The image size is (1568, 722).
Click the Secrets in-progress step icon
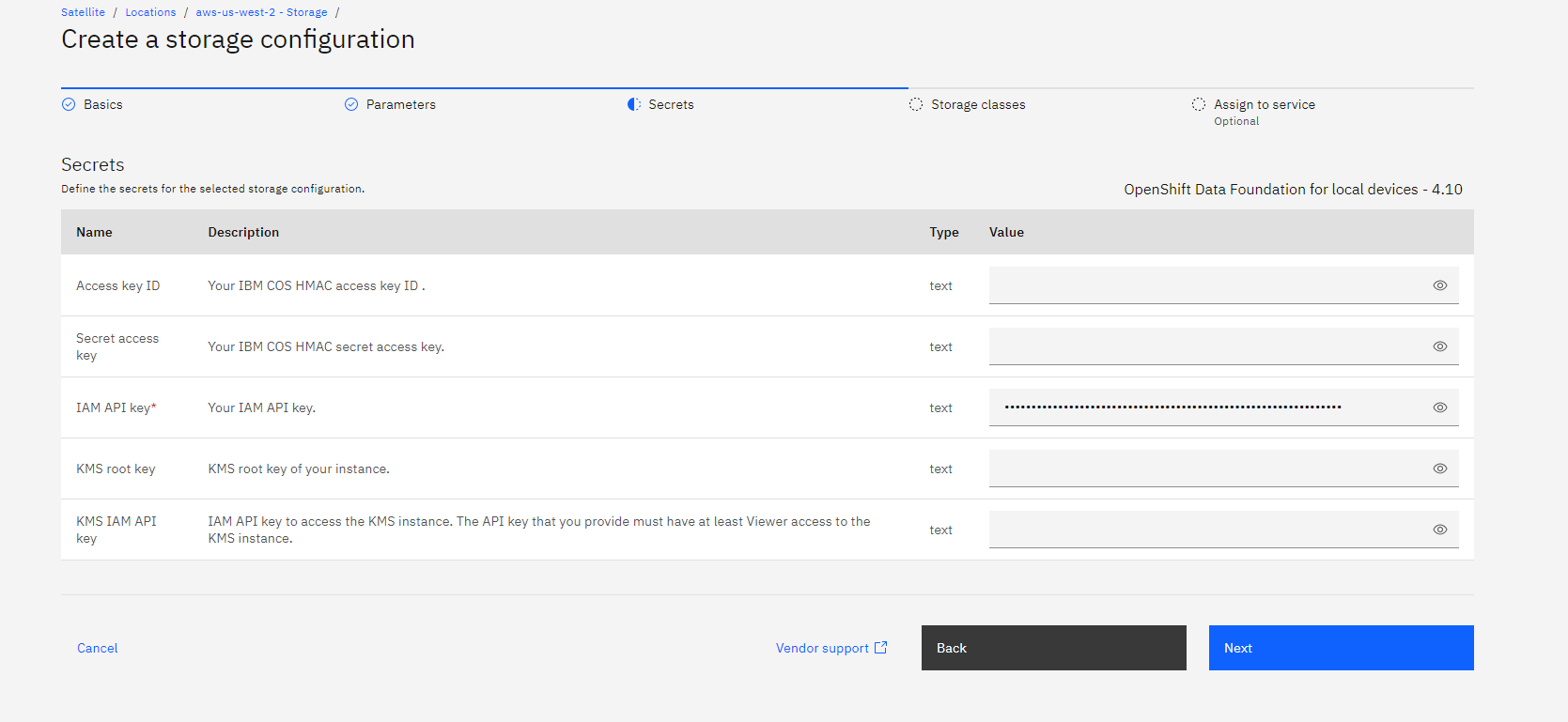click(x=634, y=104)
